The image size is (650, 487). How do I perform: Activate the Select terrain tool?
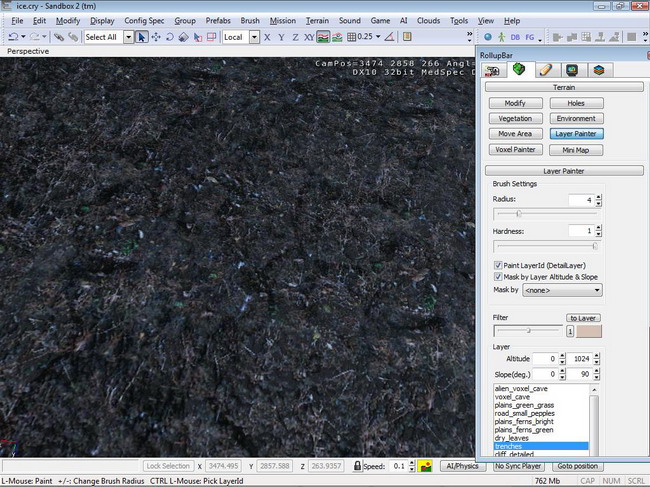pyautogui.click(x=197, y=37)
